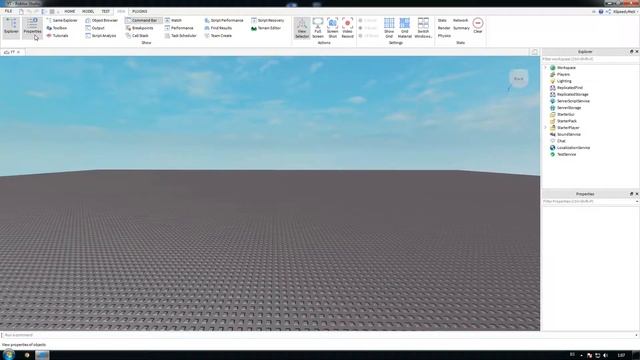Viewport: 640px width, 360px height.
Task: Open the Task Scheduler panel
Action: click(x=180, y=36)
